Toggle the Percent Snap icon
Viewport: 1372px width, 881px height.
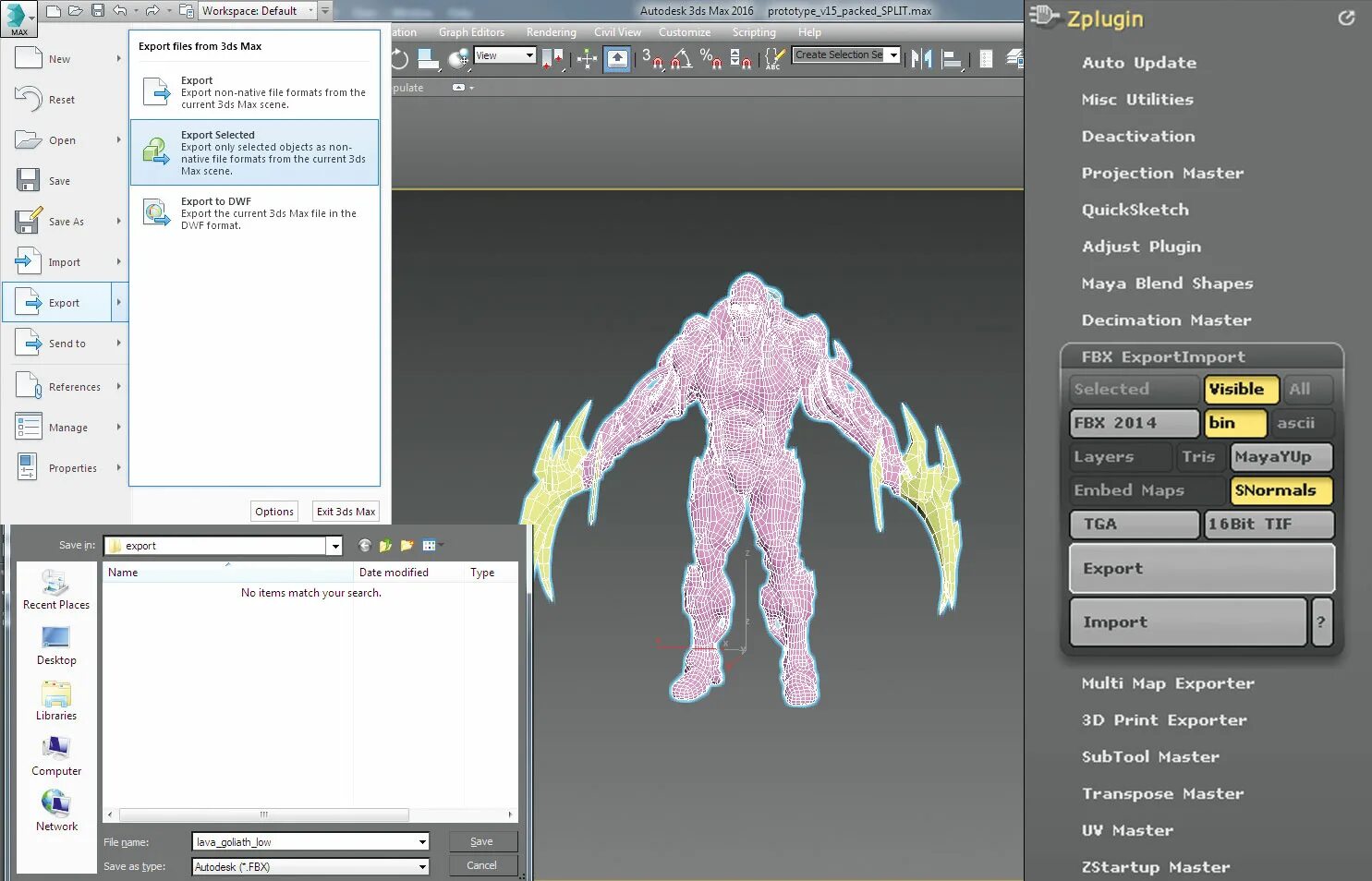pyautogui.click(x=711, y=59)
